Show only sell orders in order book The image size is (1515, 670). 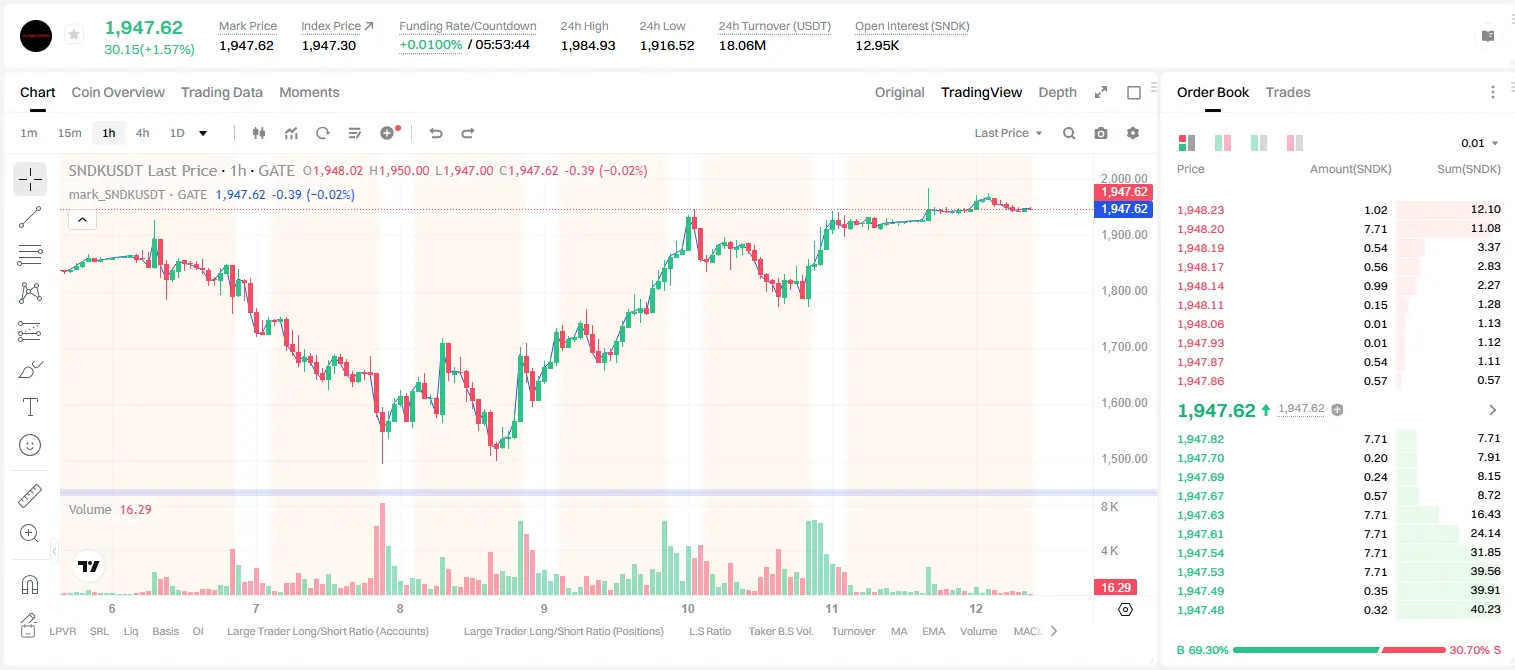coord(1295,143)
